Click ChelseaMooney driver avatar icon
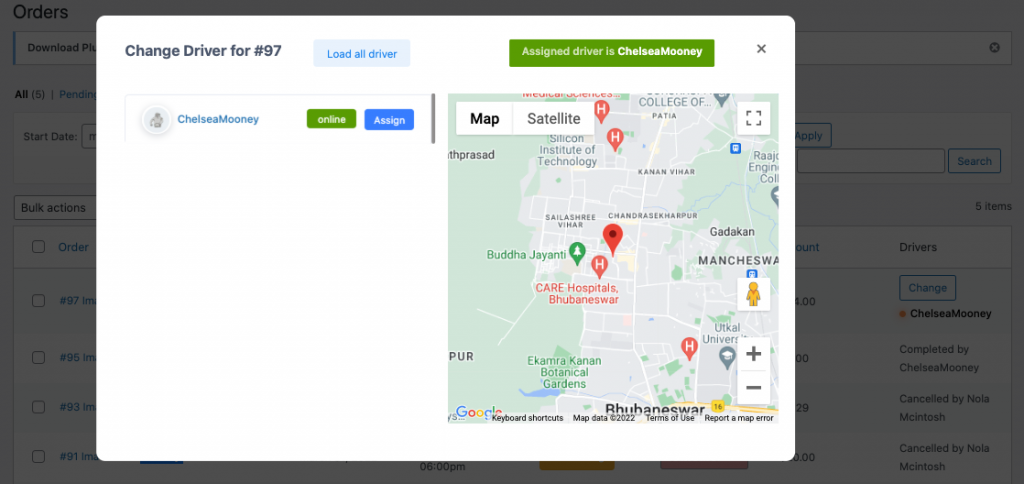 tap(156, 120)
